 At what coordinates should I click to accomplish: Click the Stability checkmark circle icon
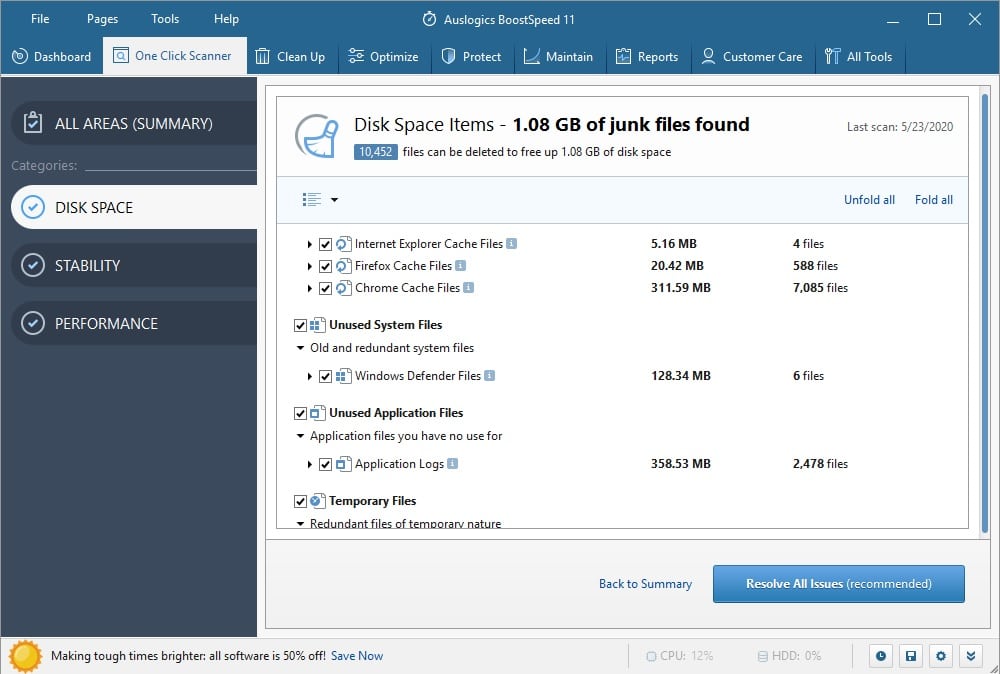point(33,265)
